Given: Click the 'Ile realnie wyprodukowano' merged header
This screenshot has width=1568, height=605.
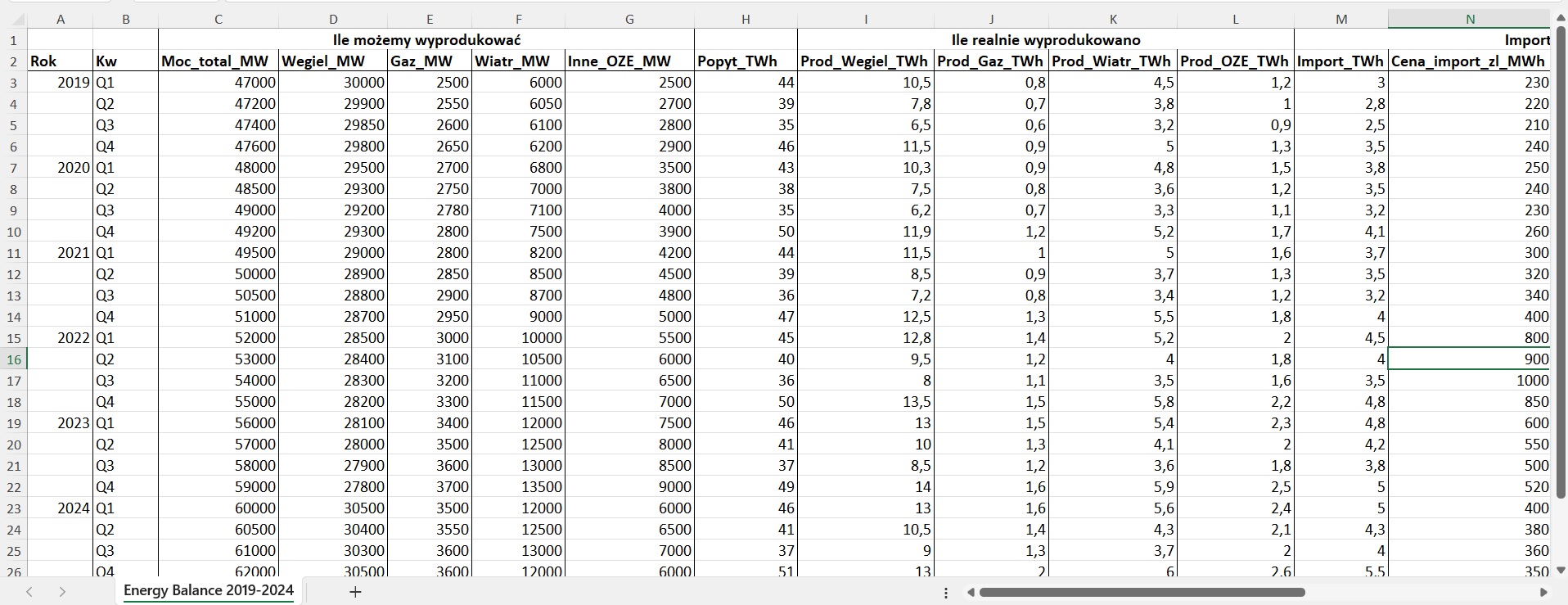Looking at the screenshot, I should pyautogui.click(x=1046, y=39).
